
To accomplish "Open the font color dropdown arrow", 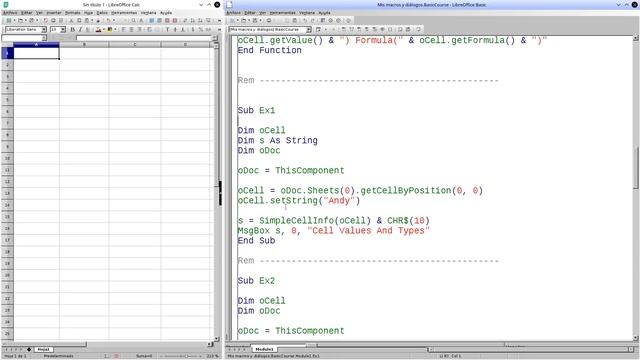I will pyautogui.click(x=104, y=29).
